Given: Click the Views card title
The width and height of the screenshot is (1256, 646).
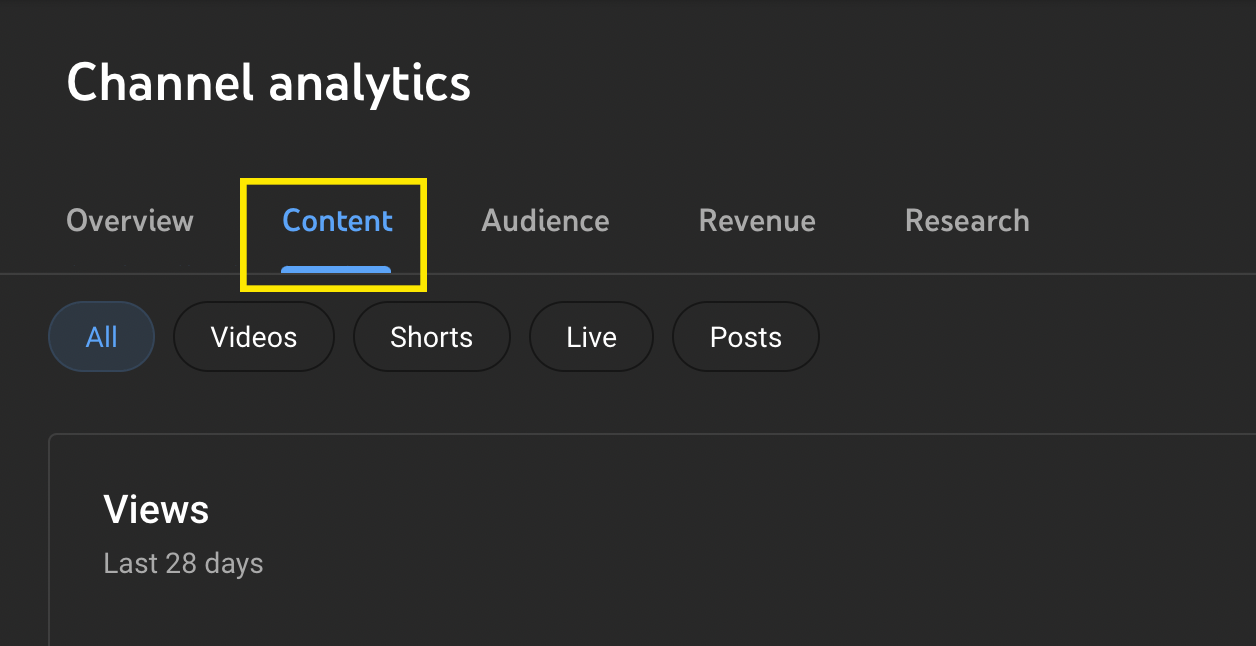Looking at the screenshot, I should pyautogui.click(x=156, y=510).
